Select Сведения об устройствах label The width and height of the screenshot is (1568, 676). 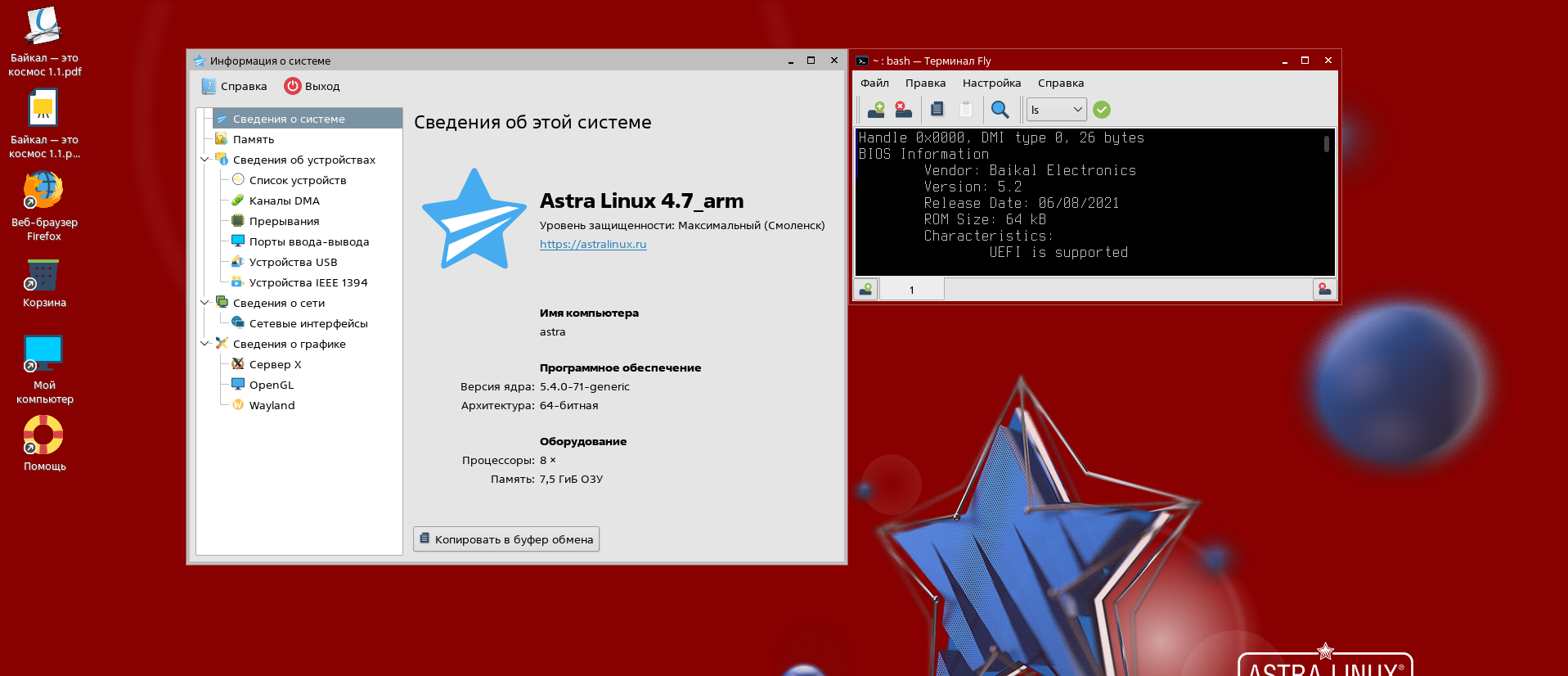pyautogui.click(x=304, y=160)
